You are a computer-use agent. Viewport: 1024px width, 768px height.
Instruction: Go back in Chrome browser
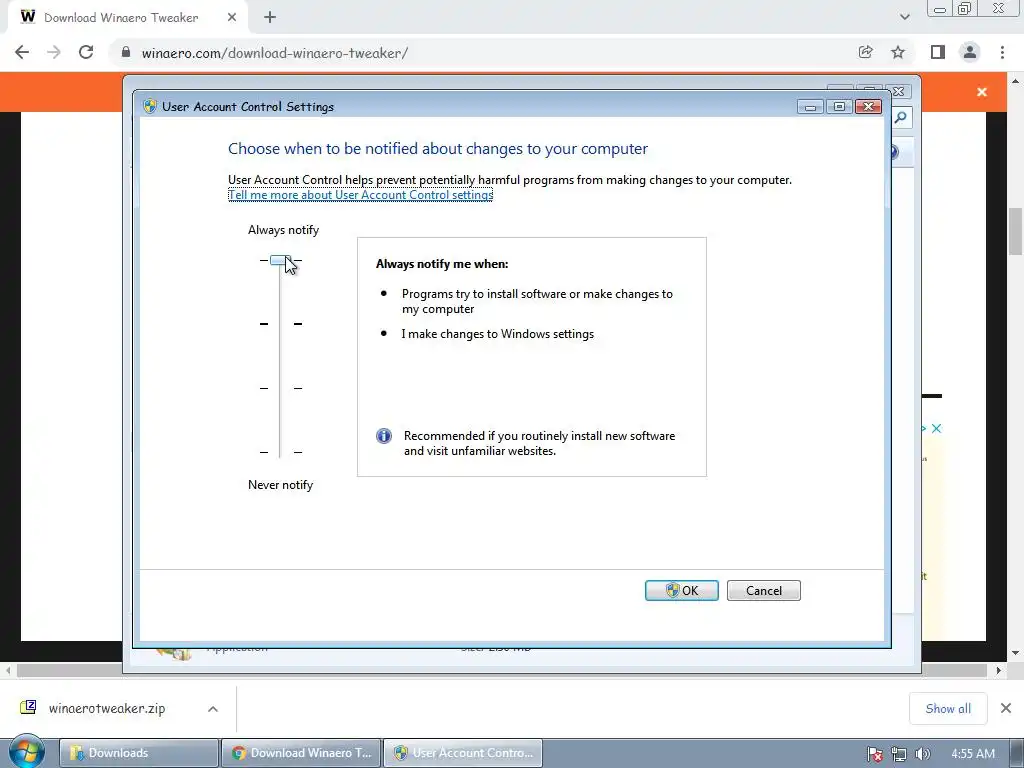pos(22,52)
